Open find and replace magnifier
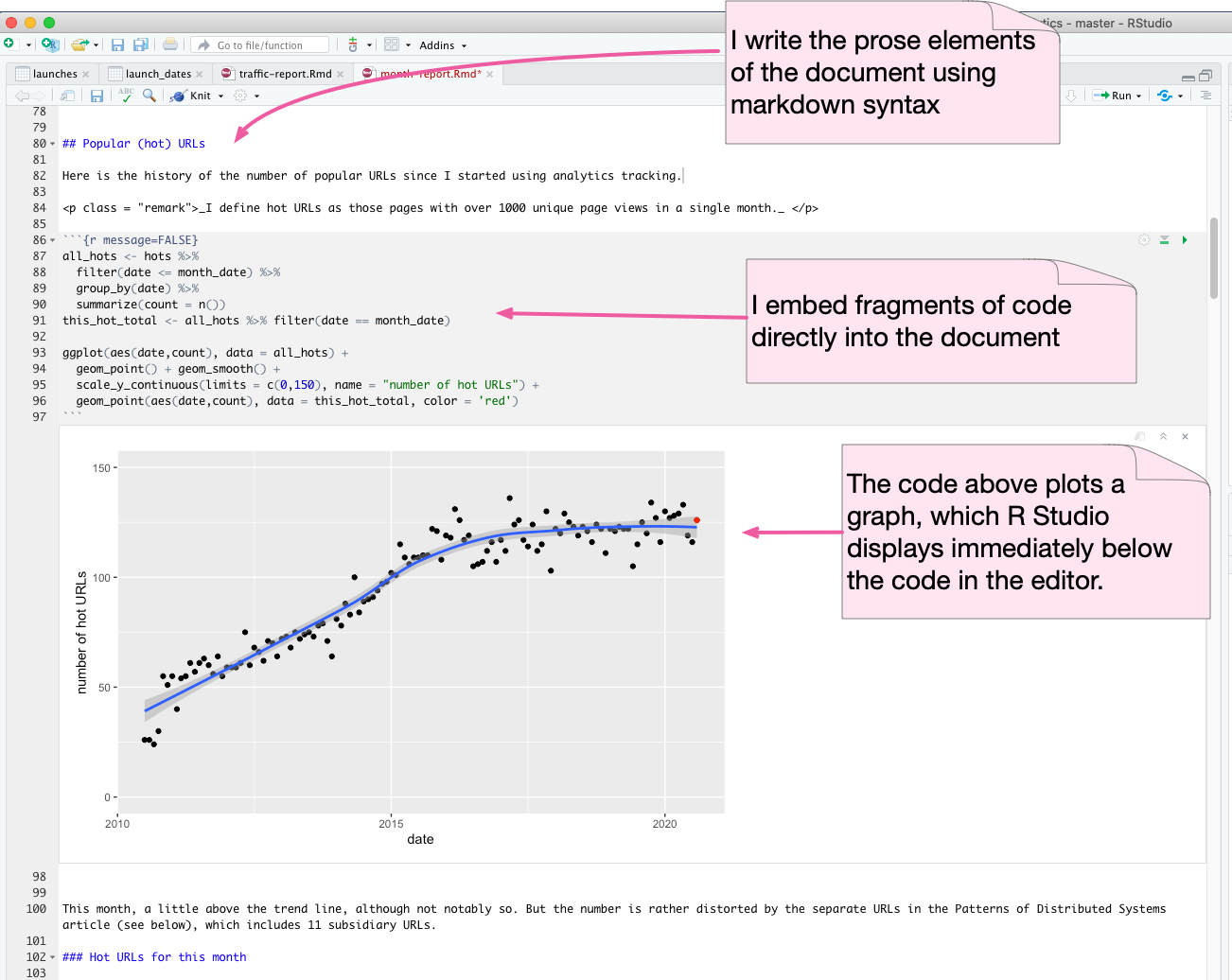The image size is (1232, 980). (150, 96)
